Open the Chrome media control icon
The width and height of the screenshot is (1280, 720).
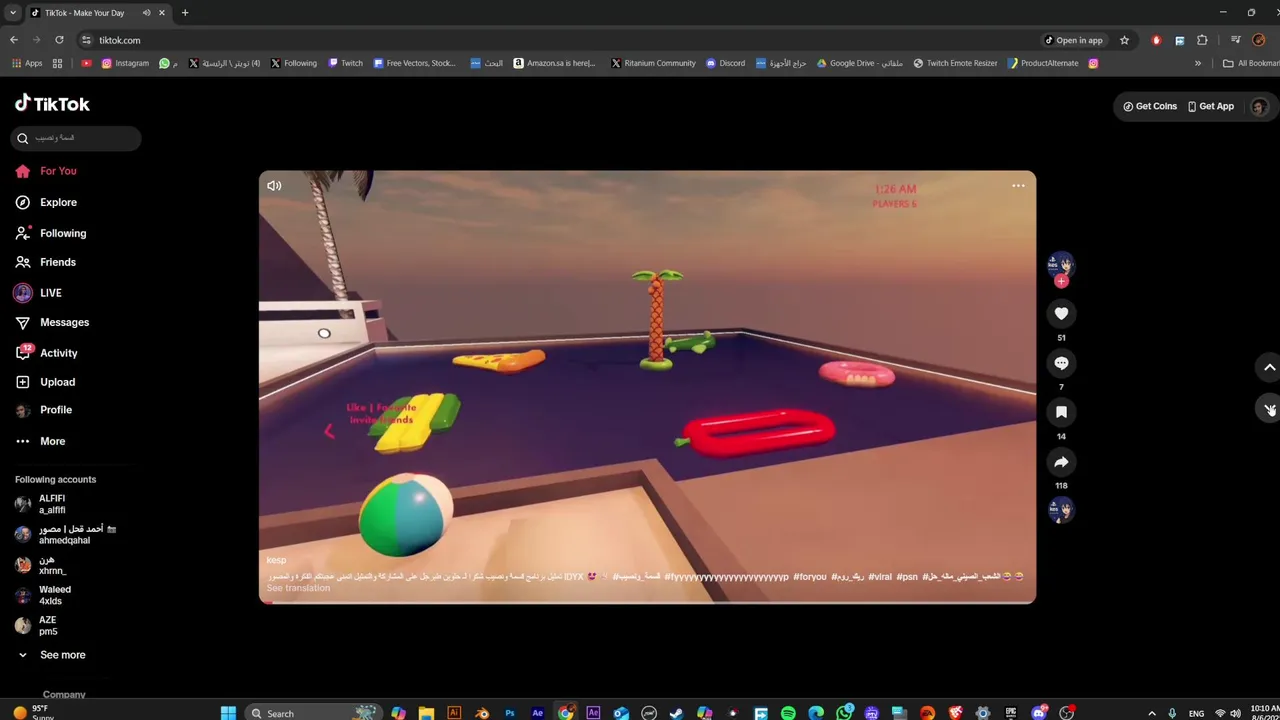click(x=1236, y=40)
